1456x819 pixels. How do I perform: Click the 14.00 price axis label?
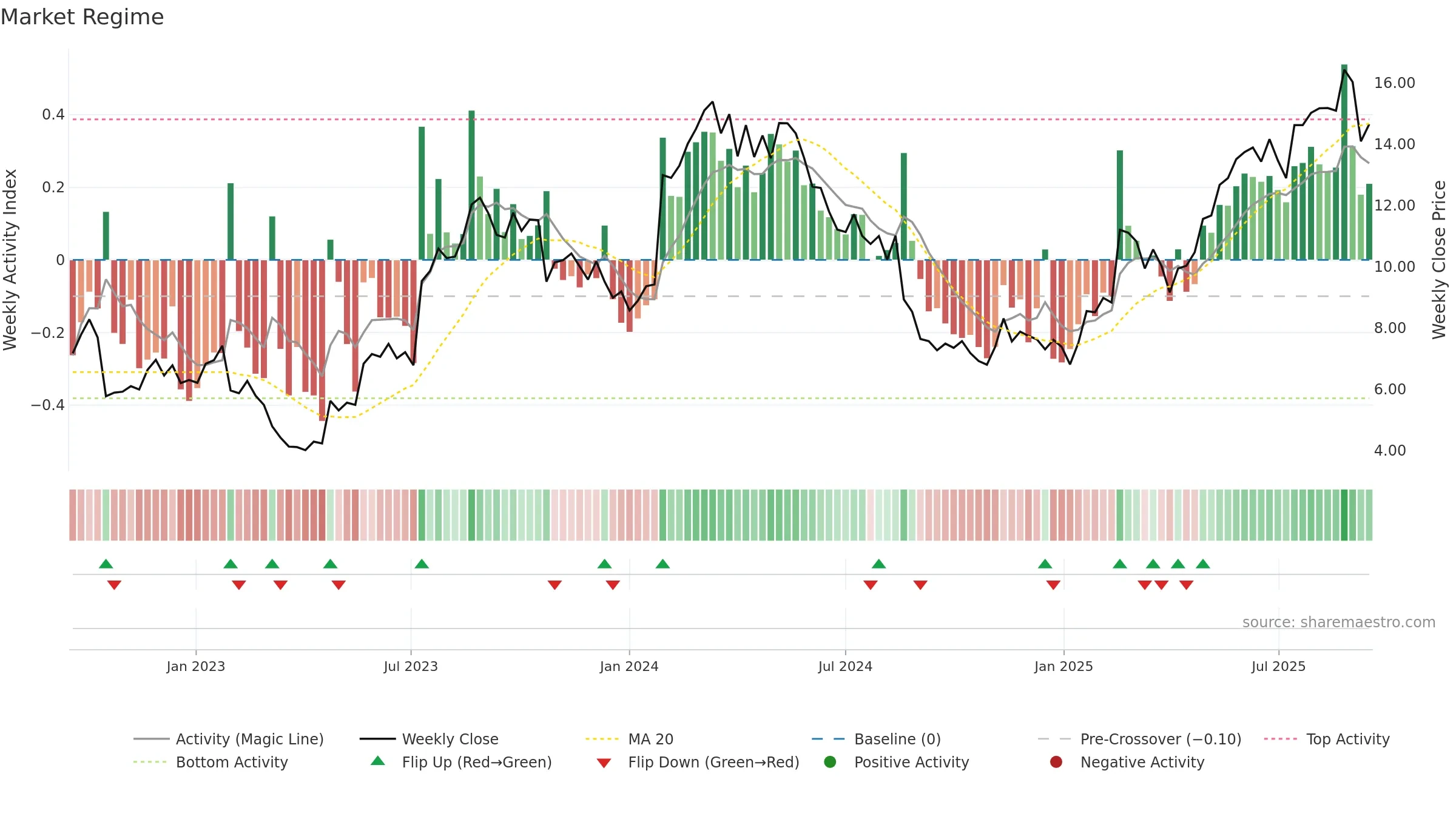[x=1395, y=144]
